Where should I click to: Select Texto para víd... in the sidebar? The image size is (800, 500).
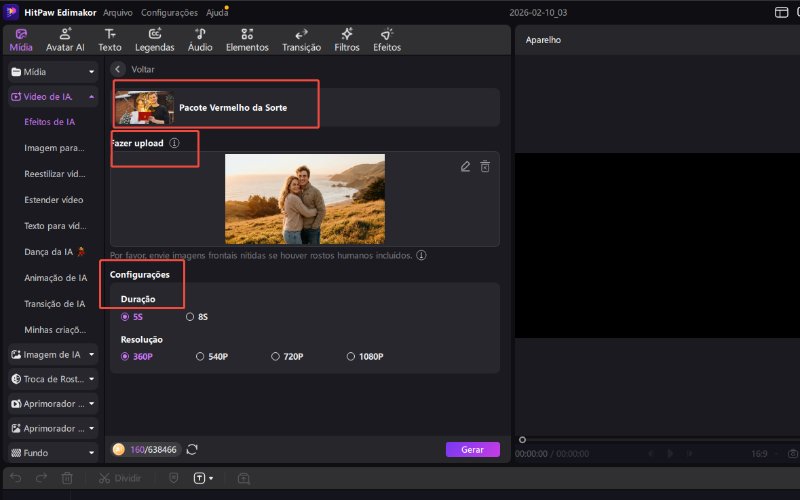(x=55, y=226)
